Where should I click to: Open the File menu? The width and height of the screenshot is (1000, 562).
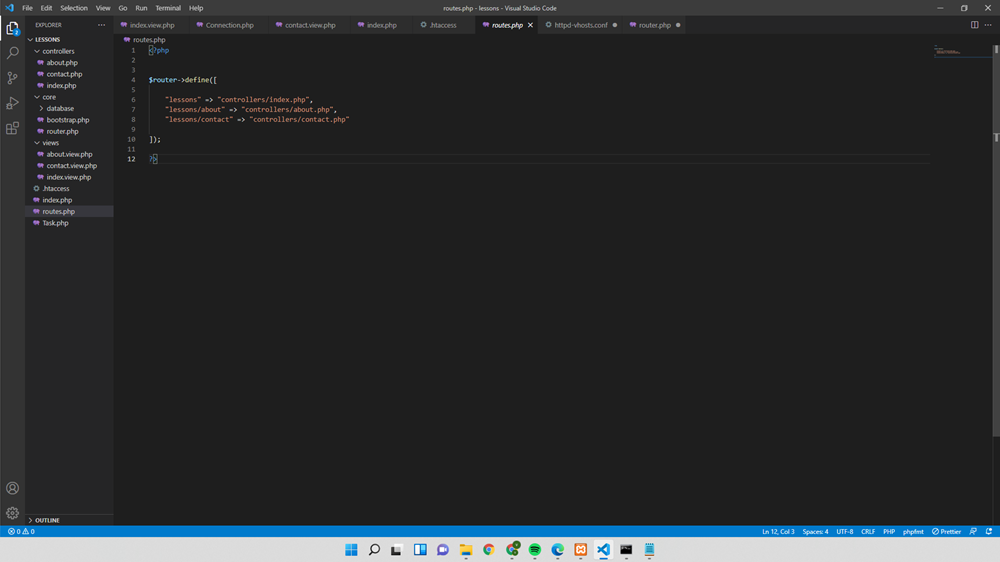27,8
